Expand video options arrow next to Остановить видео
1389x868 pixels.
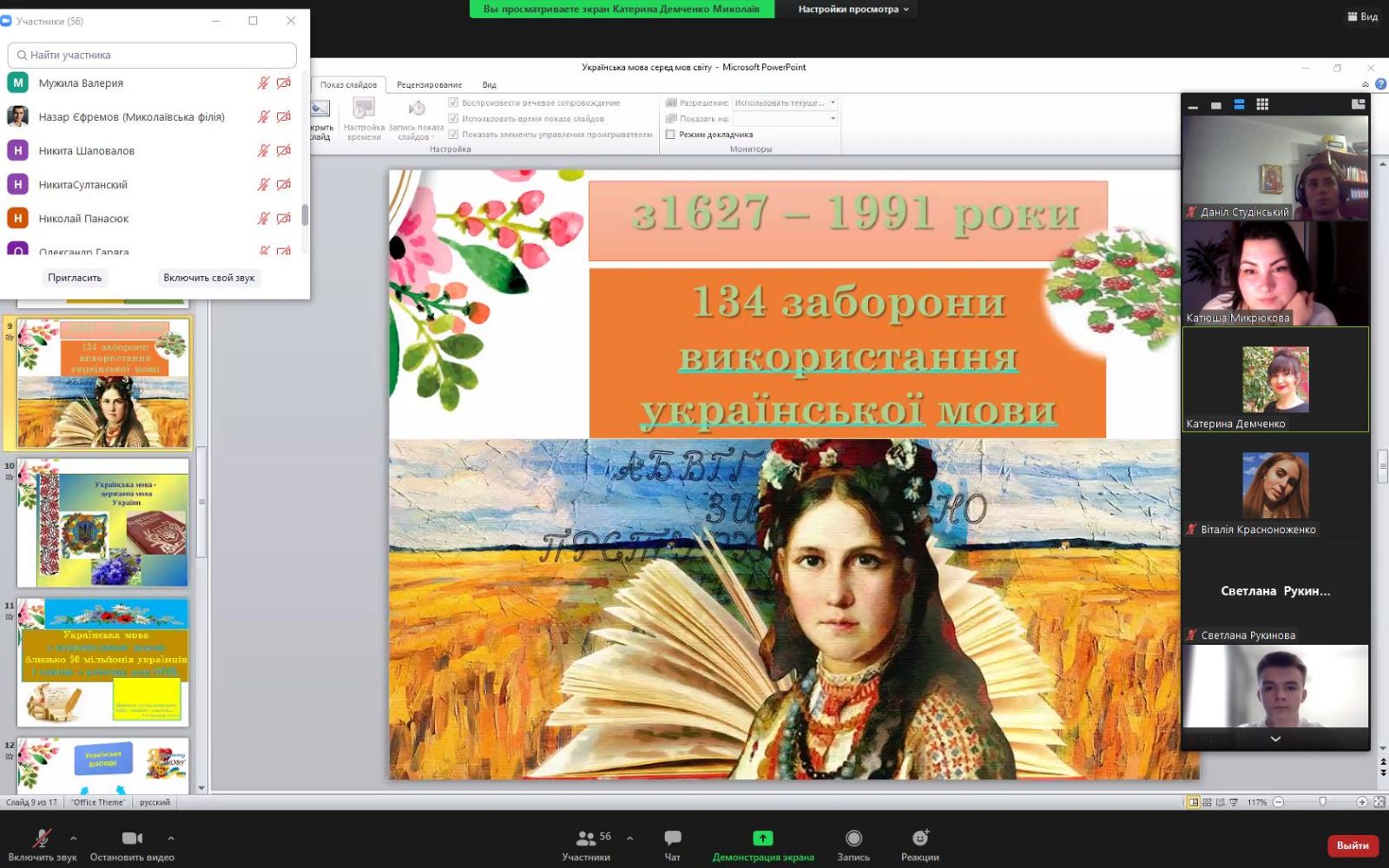coord(171,838)
